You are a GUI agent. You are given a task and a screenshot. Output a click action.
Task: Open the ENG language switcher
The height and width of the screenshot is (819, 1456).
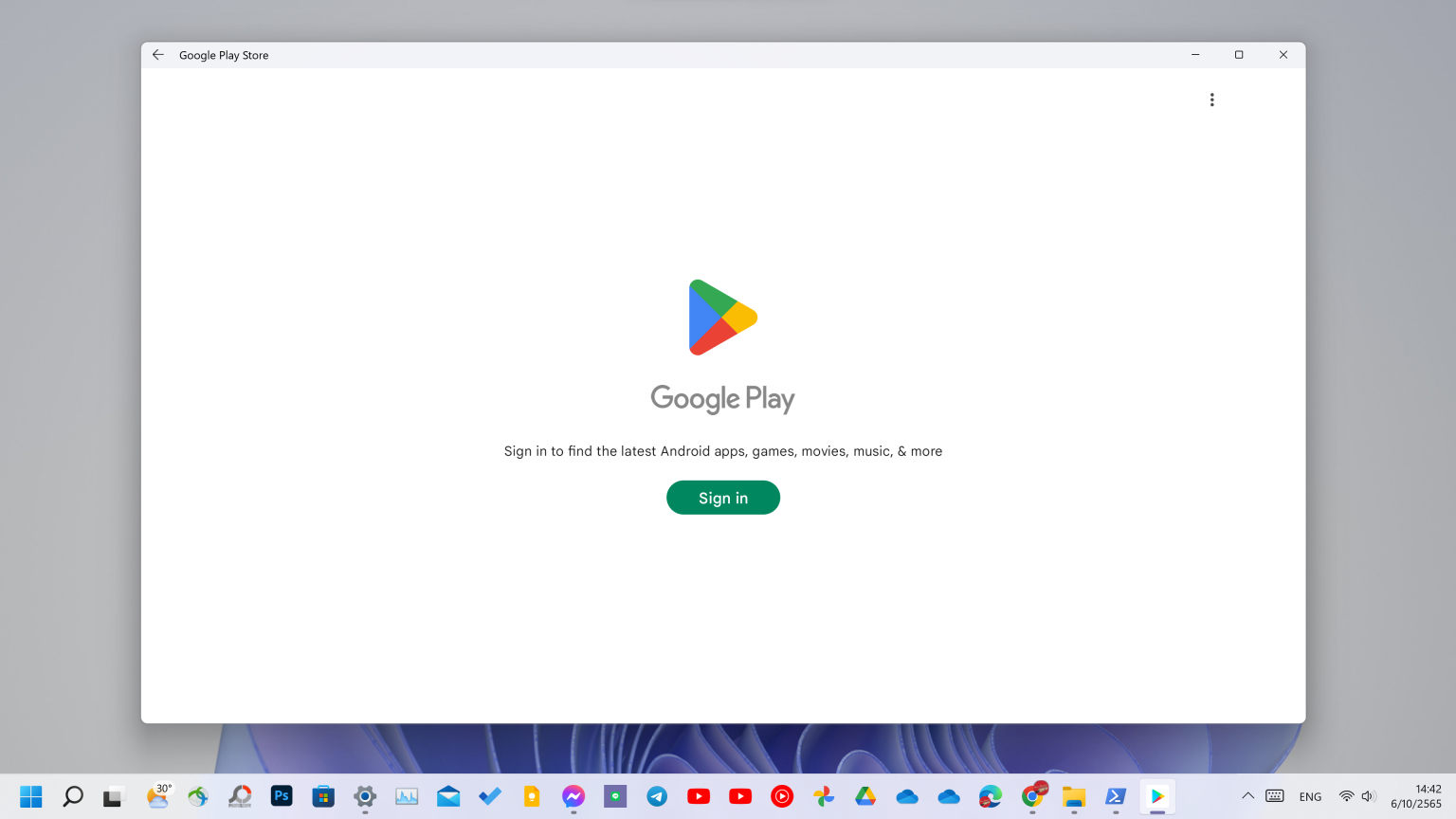(1310, 796)
